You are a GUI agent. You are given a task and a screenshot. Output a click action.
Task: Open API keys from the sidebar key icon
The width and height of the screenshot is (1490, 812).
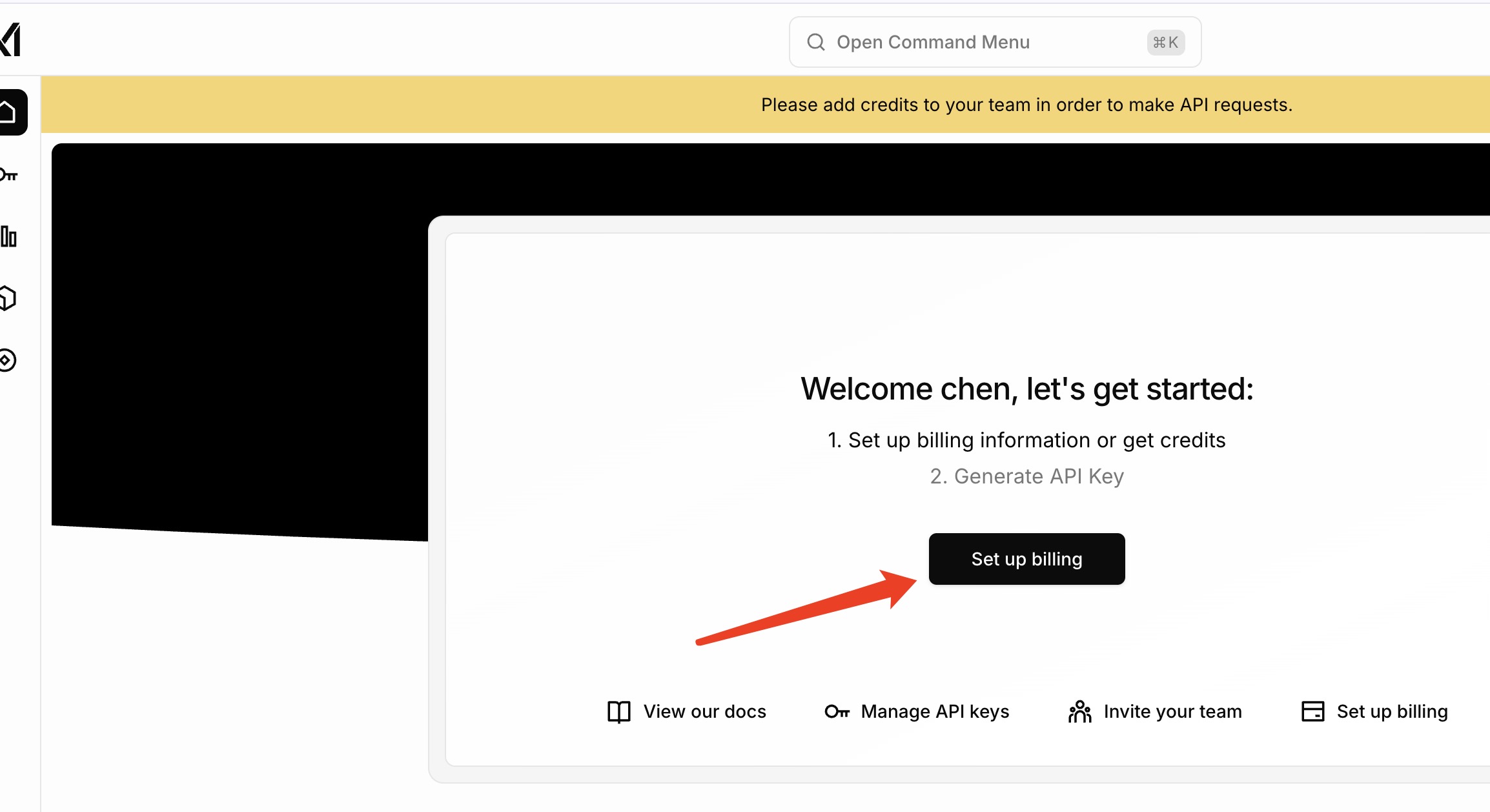click(x=9, y=175)
